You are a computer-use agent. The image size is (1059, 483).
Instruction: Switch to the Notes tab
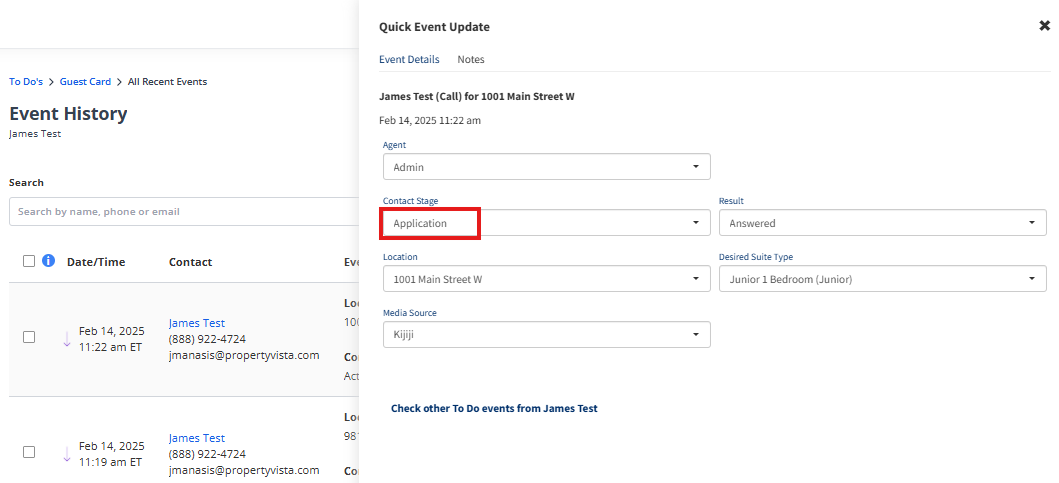(x=471, y=59)
